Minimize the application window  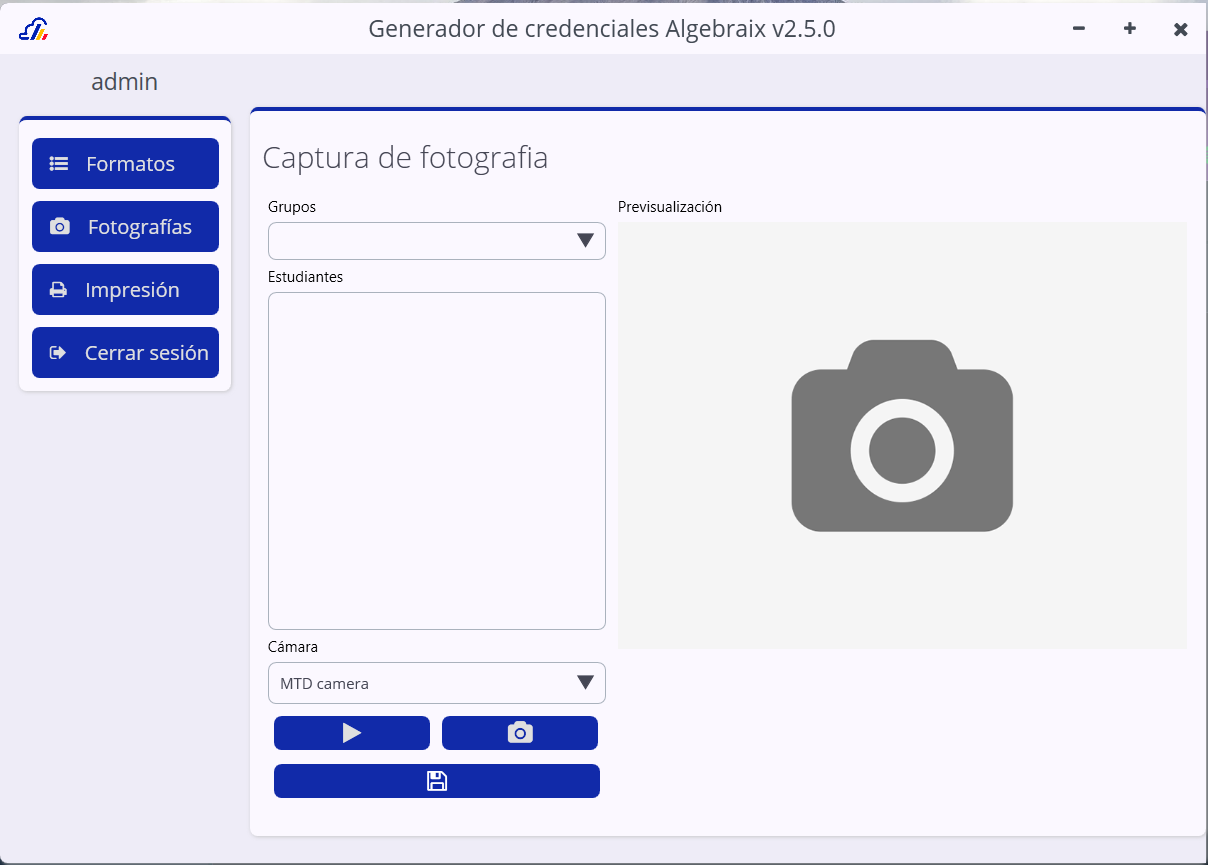(x=1079, y=29)
